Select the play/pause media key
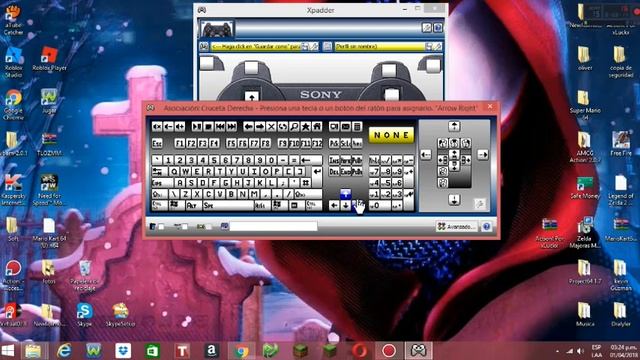Image resolution: width=640 pixels, height=360 pixels. (197, 127)
